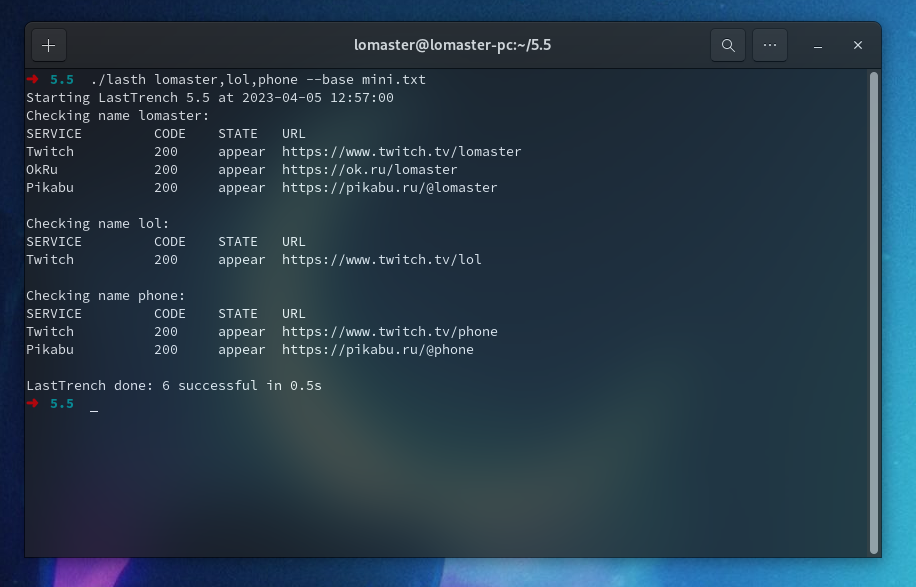Click appear state in the OkRu row
This screenshot has width=916, height=587.
[242, 171]
